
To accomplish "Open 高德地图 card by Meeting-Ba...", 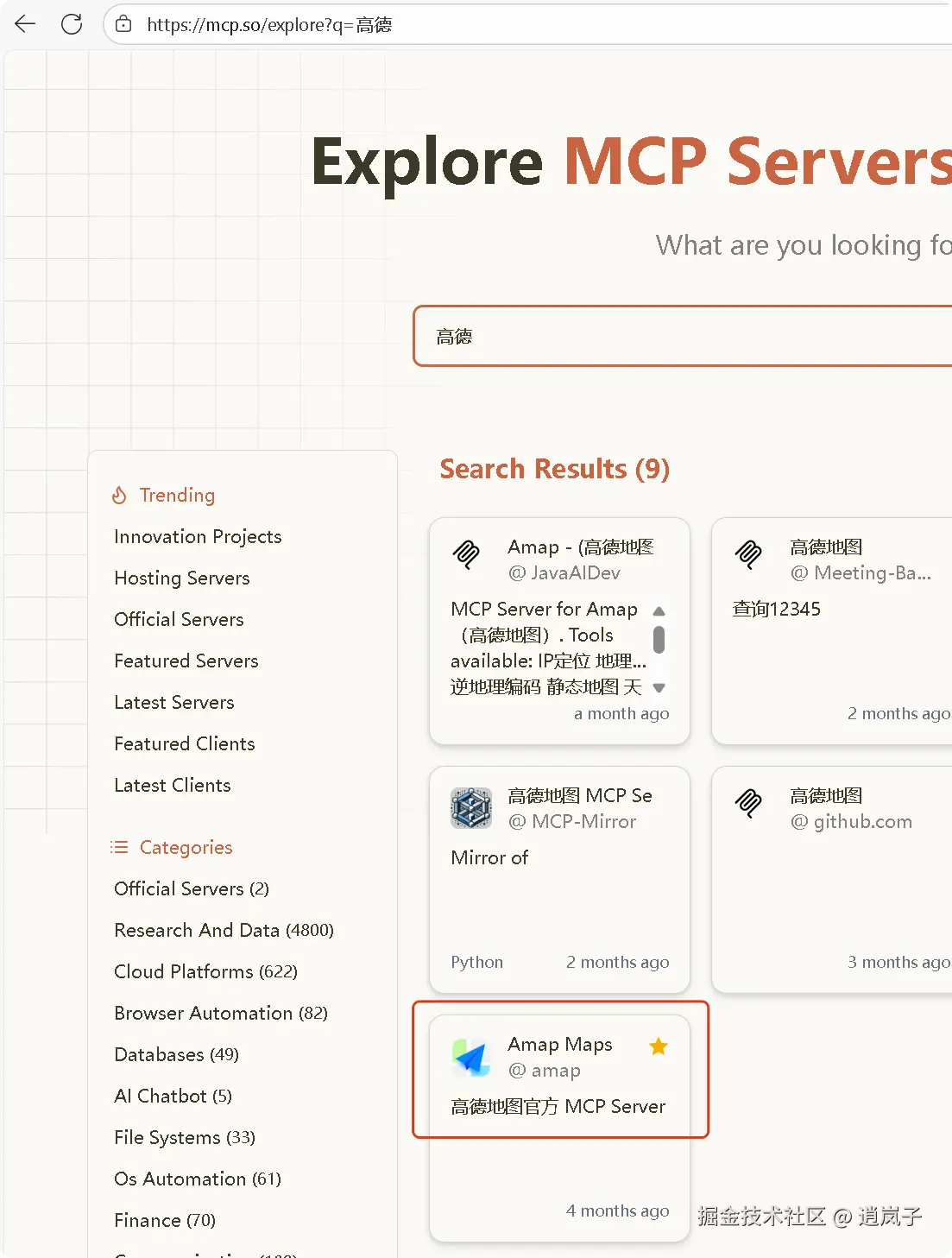I will 826,547.
